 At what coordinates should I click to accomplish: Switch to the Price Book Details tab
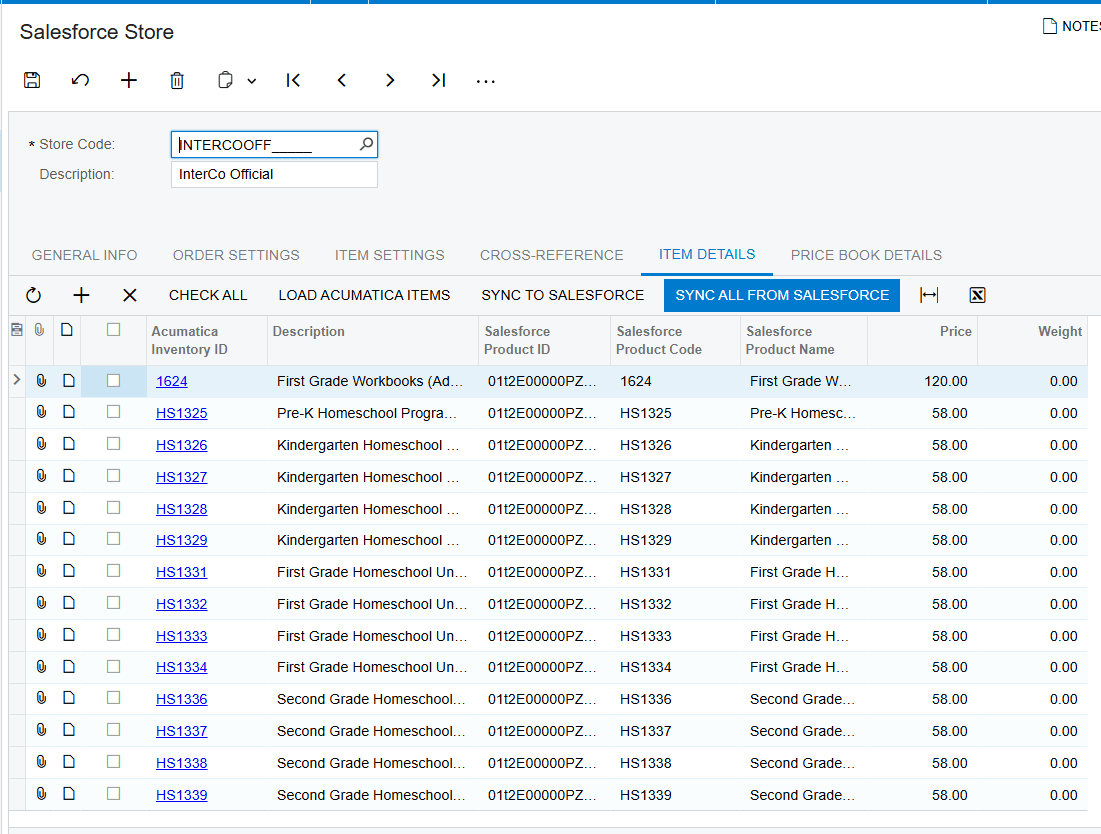click(x=866, y=255)
